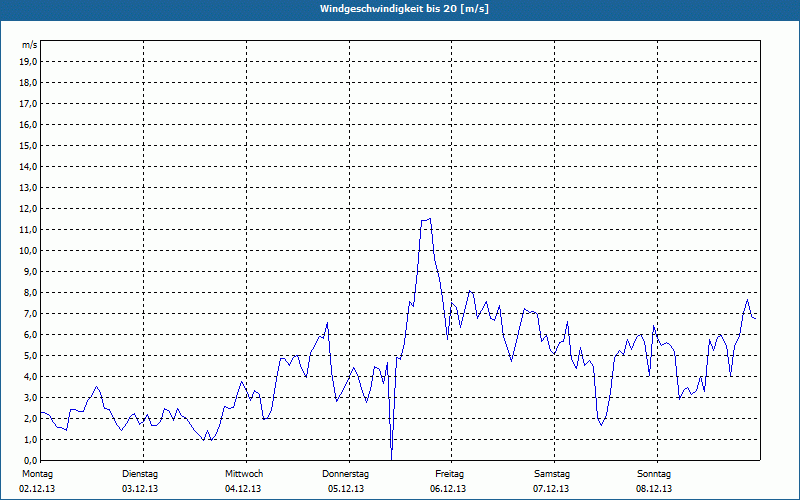Viewport: 800px width, 500px height.
Task: Click the '13,0' axis value
Action: (29, 188)
